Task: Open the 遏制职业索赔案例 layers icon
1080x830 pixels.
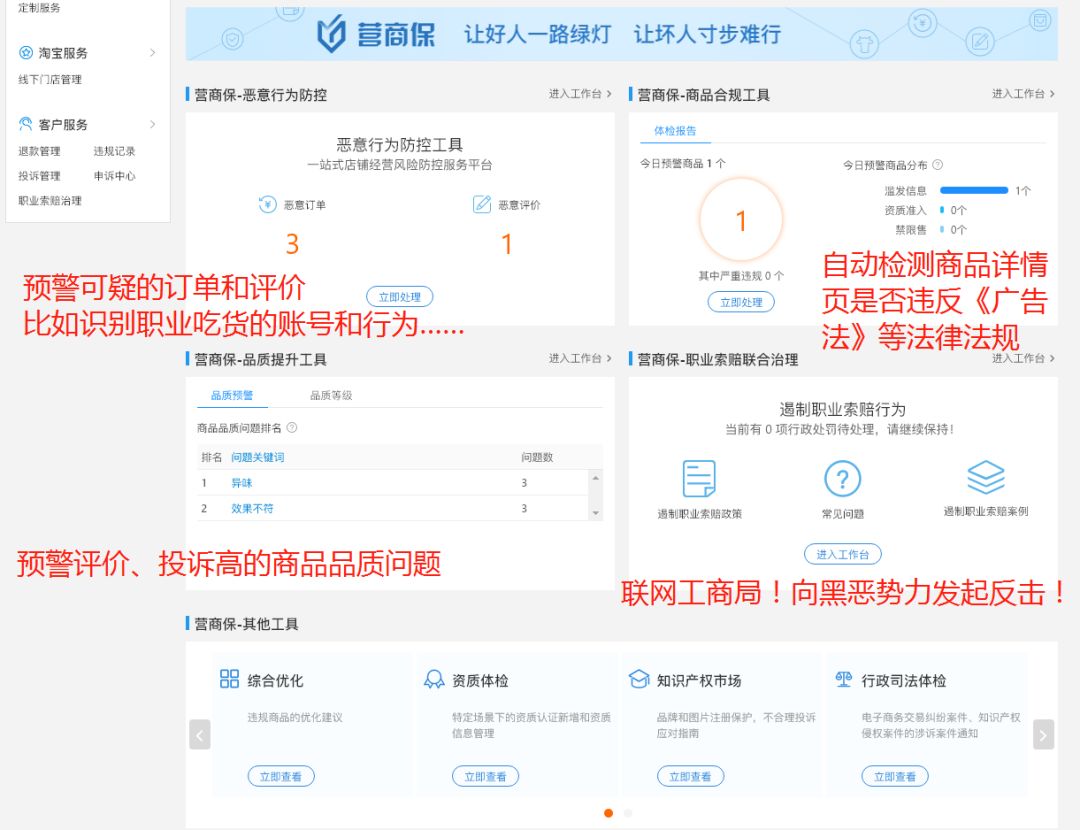Action: coord(986,477)
